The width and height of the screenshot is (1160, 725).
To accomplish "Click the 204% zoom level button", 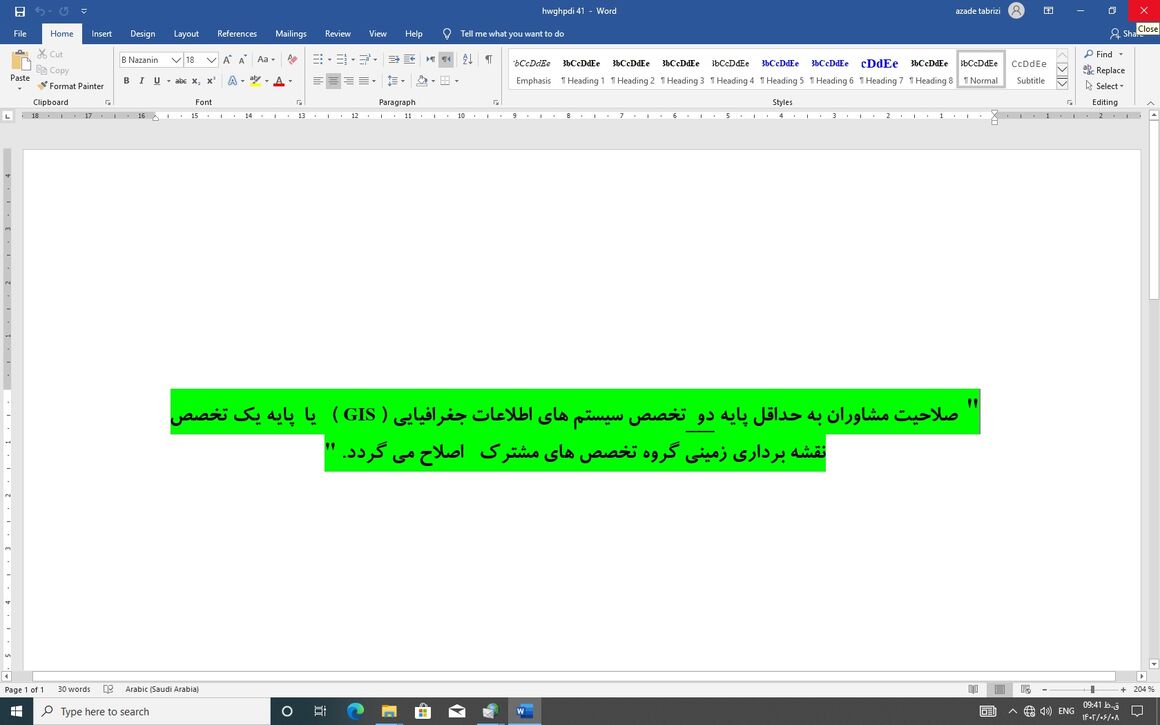I will click(x=1143, y=689).
